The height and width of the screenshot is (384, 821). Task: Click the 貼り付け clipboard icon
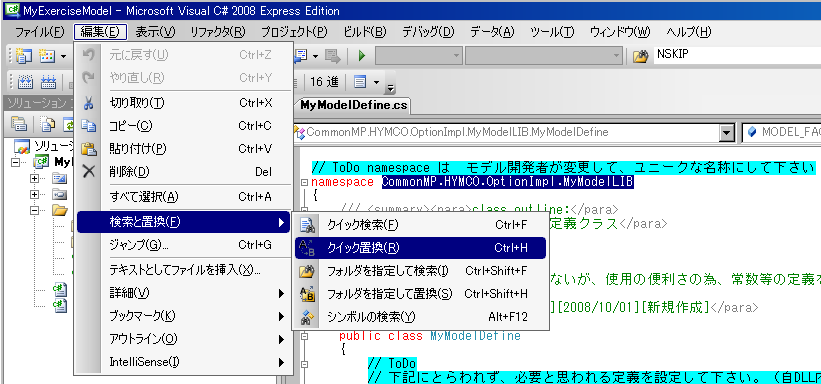[88, 149]
